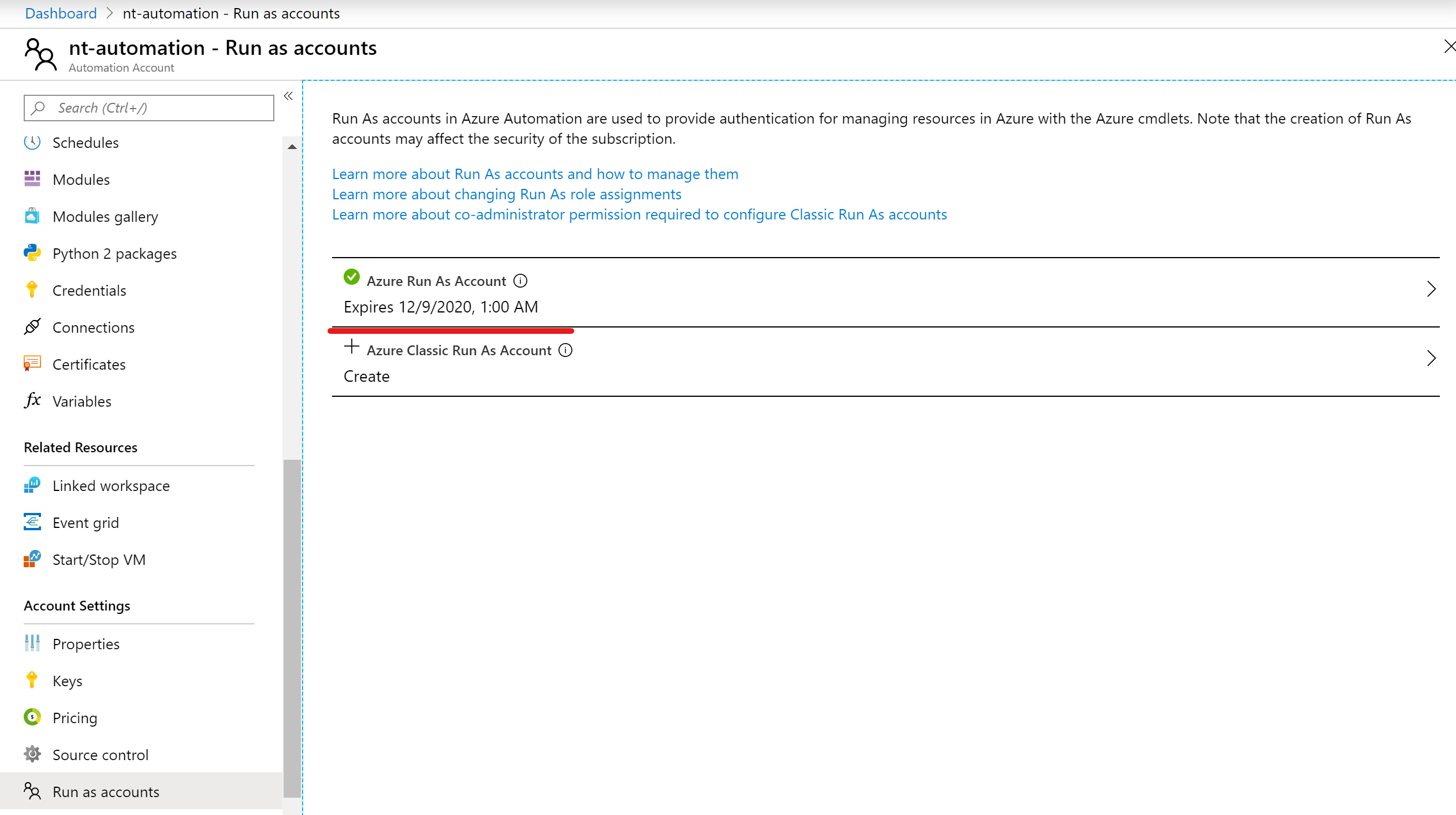Screen dimensions: 1456x815
Task: Click the Automation Account subtitle
Action: tap(121, 68)
